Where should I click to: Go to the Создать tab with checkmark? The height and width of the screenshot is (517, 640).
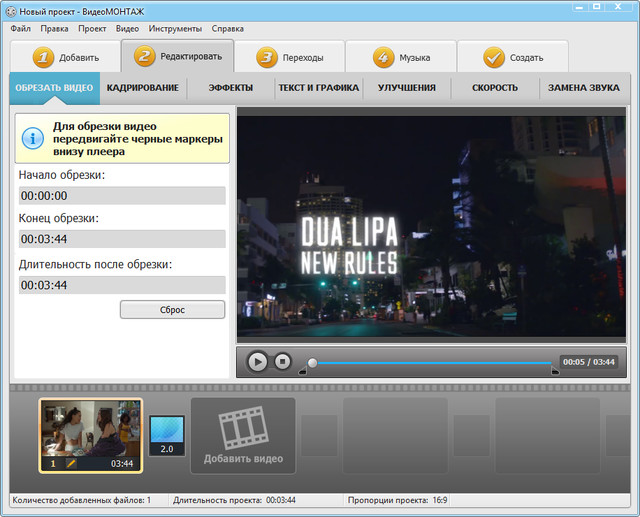(513, 58)
